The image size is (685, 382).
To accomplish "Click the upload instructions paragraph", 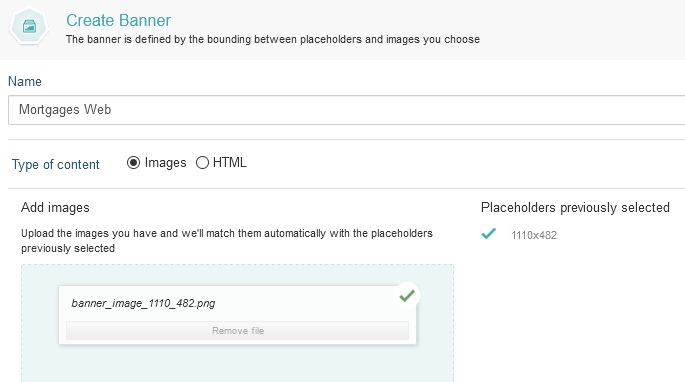I will tap(227, 240).
